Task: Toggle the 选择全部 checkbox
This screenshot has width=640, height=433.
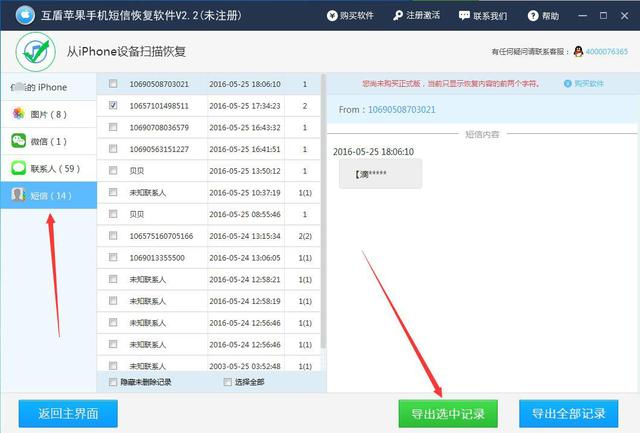Action: pos(228,382)
